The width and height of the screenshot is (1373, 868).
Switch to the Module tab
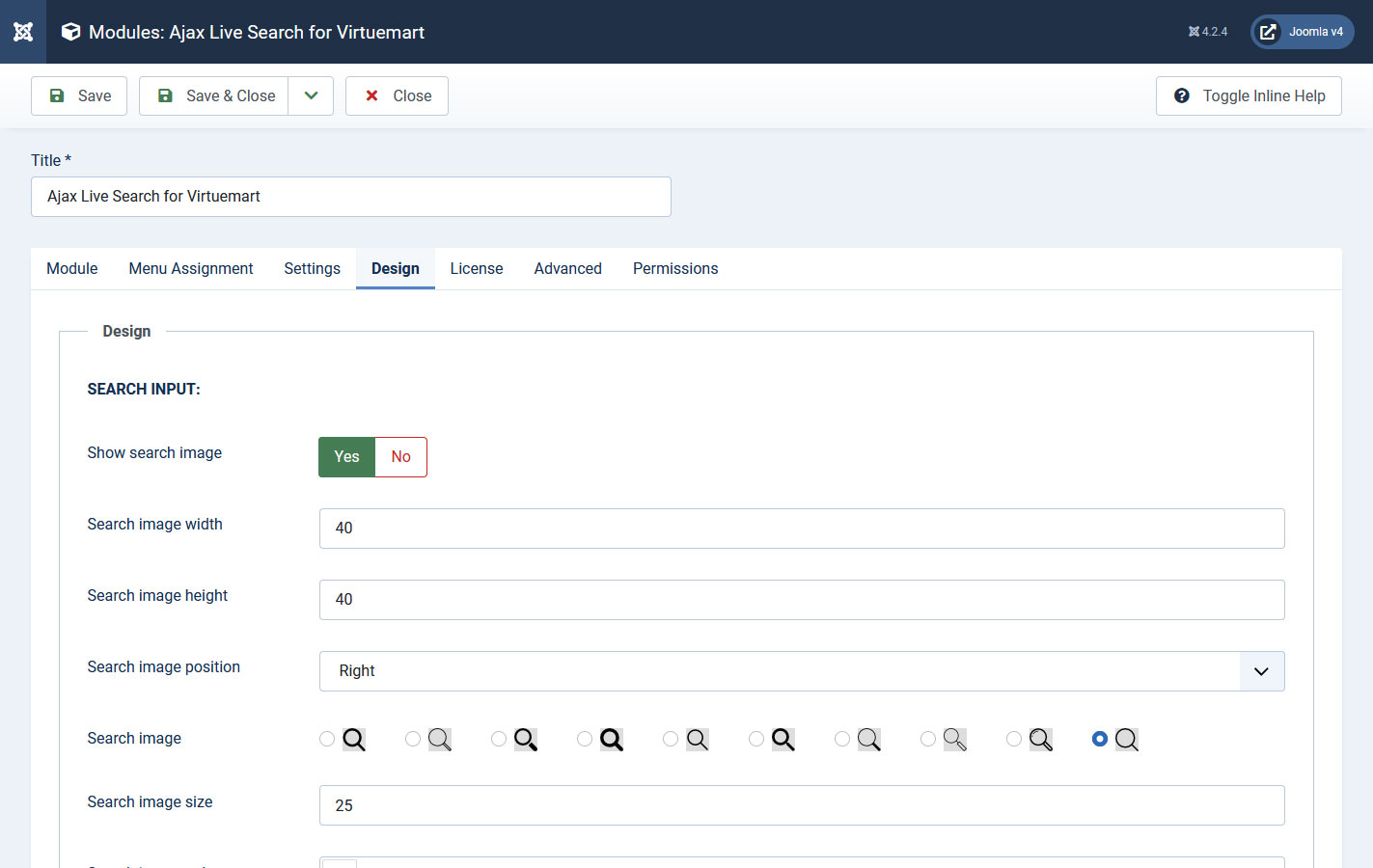click(72, 268)
